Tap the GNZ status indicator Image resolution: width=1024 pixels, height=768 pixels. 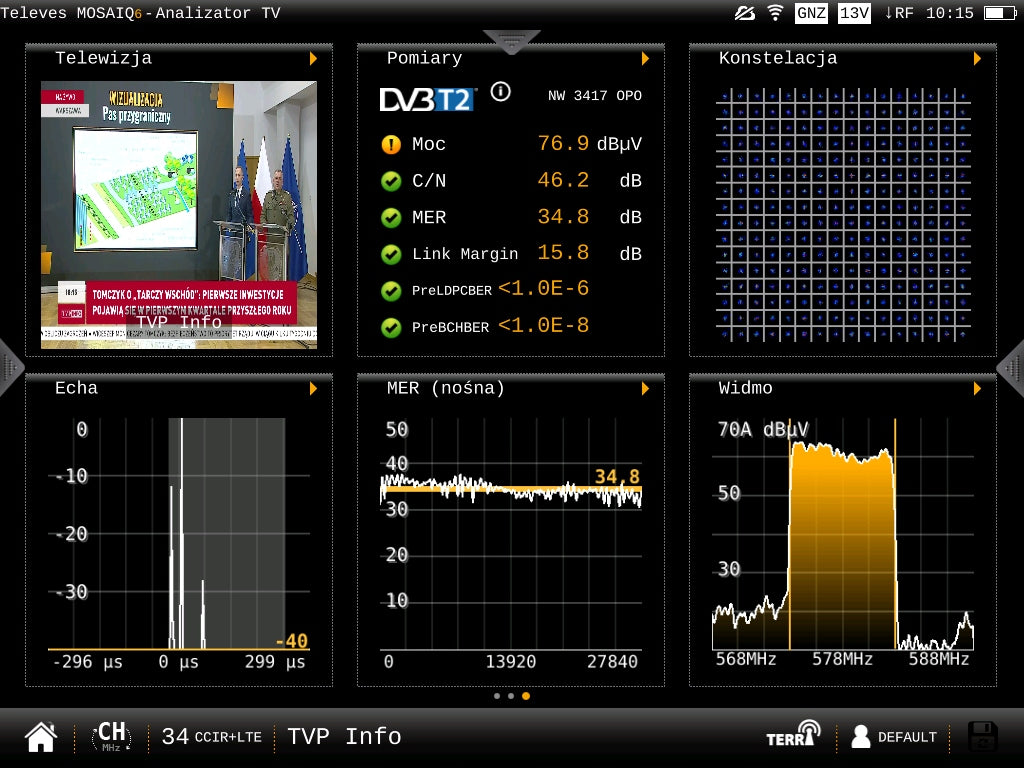click(811, 13)
